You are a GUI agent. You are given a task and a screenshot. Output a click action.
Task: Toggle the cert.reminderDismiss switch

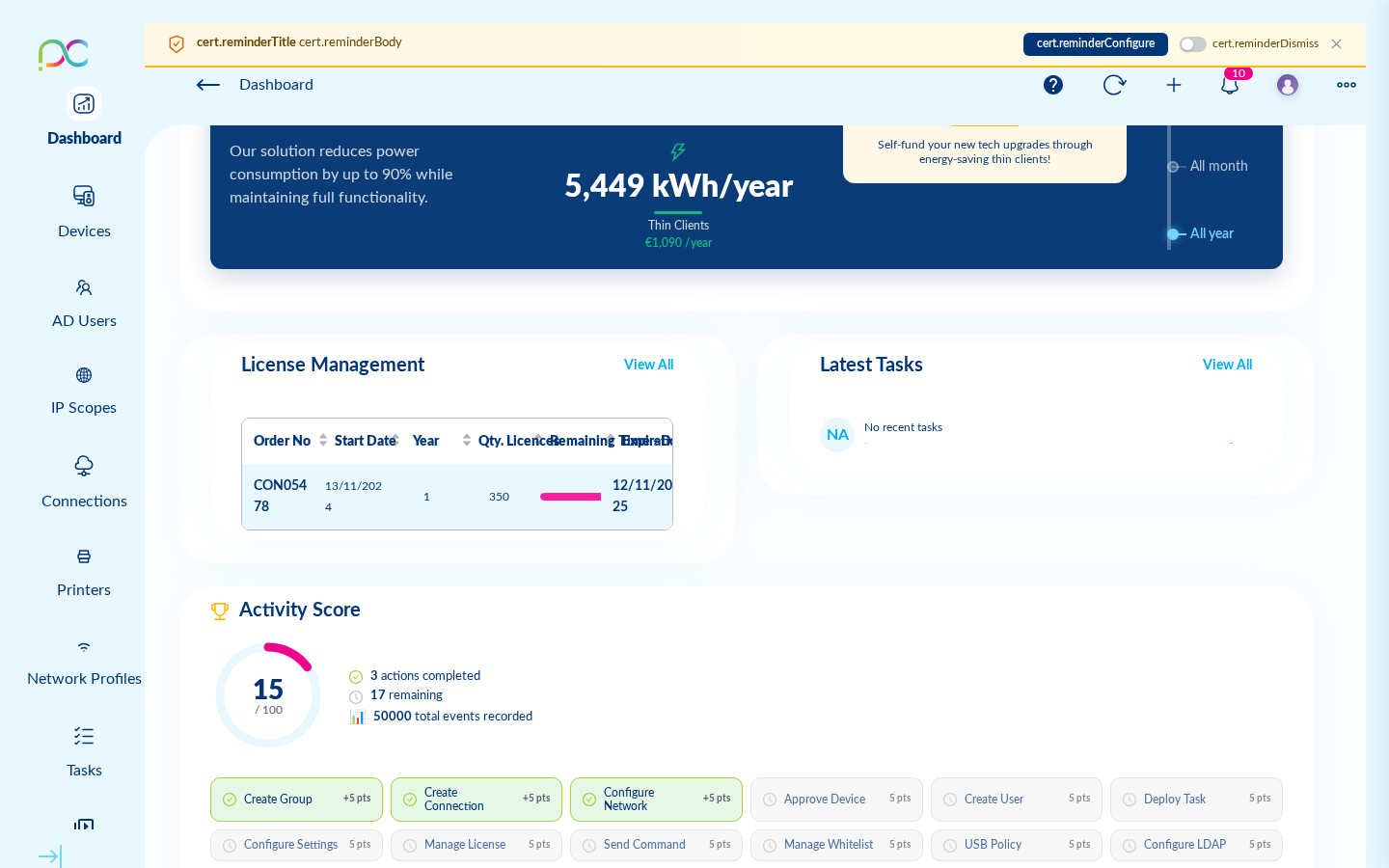(x=1193, y=44)
